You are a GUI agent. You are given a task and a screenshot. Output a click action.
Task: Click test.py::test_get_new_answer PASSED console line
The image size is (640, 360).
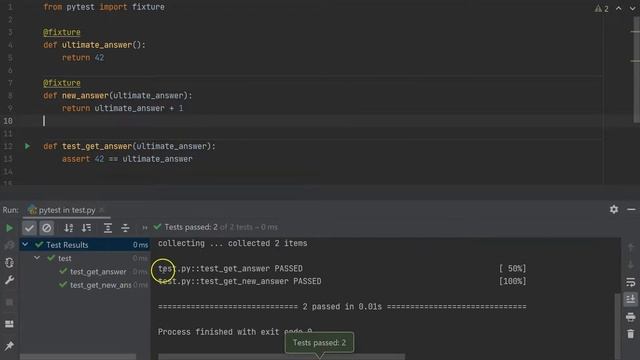point(240,281)
